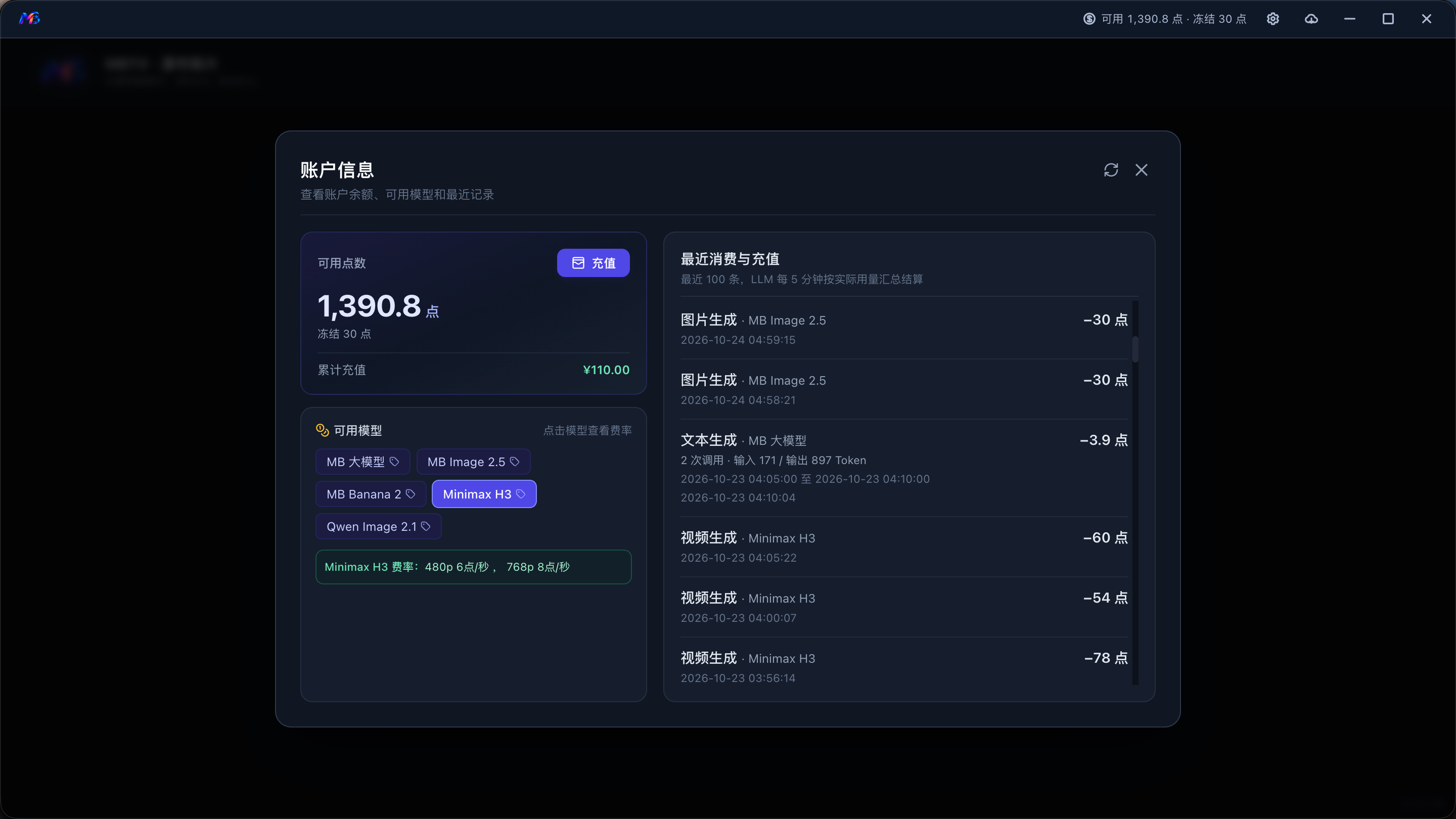
Task: Select the Minimax H3 model chip
Action: pyautogui.click(x=484, y=494)
